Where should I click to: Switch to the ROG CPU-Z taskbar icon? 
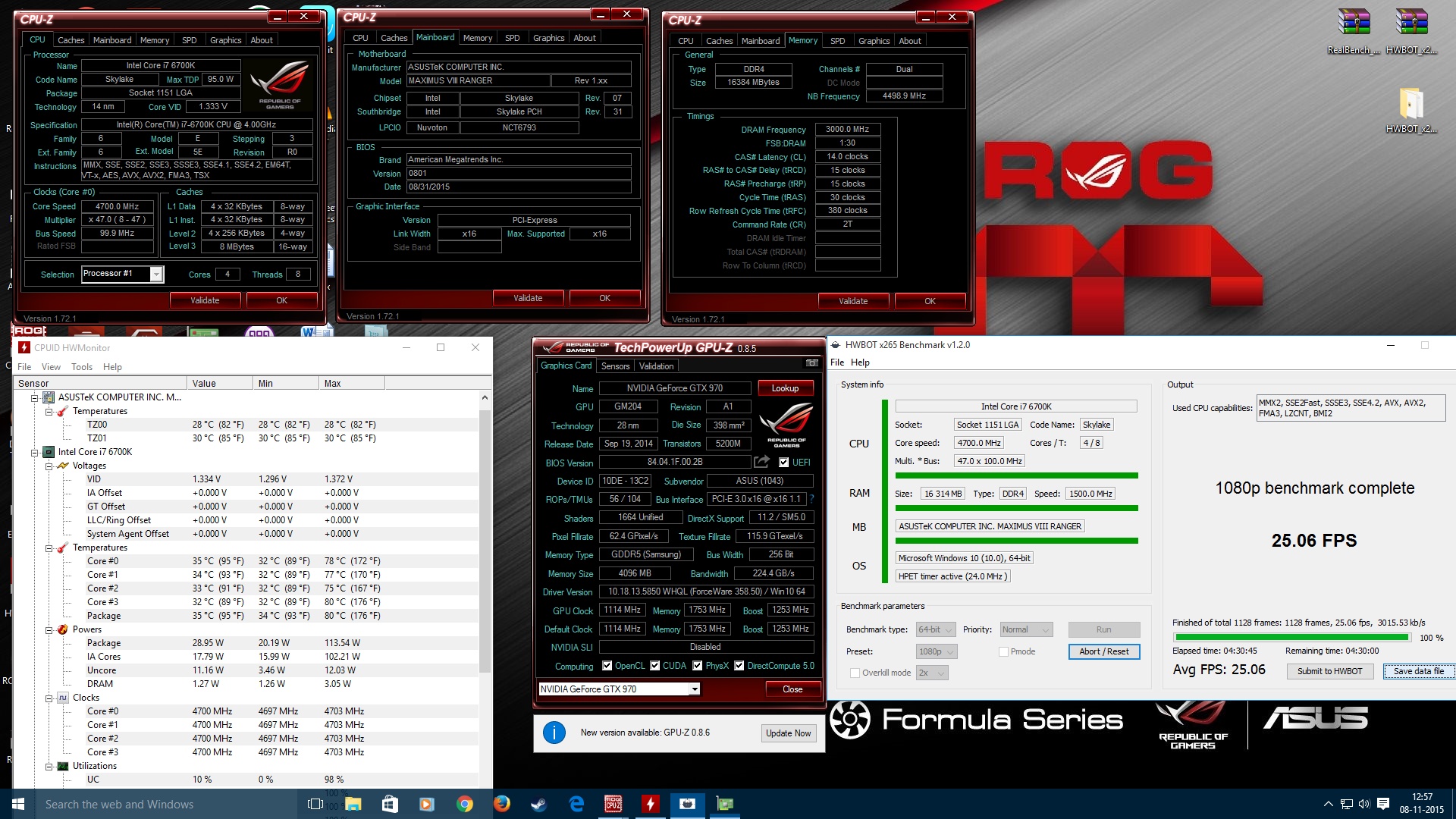click(613, 804)
